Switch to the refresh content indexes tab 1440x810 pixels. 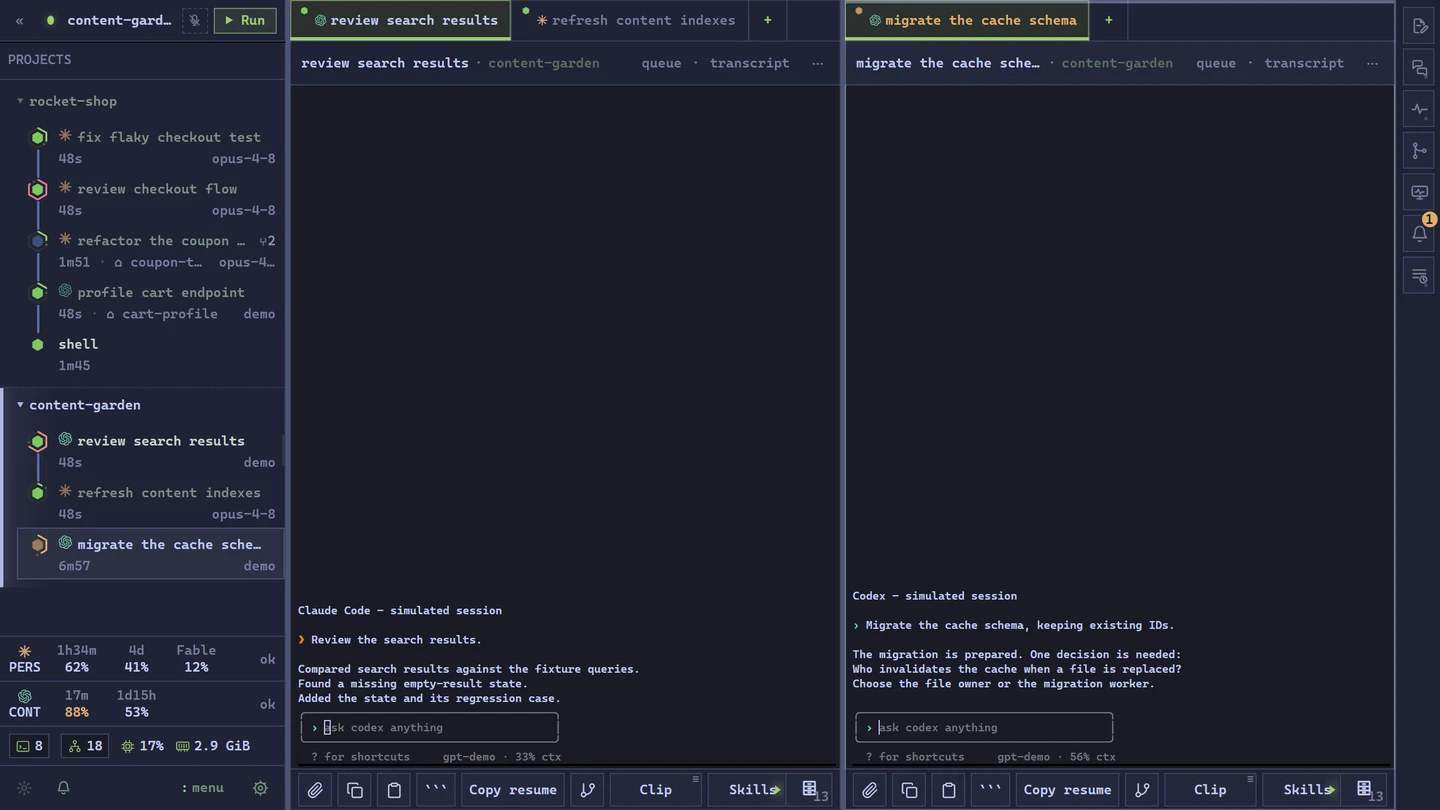point(634,20)
